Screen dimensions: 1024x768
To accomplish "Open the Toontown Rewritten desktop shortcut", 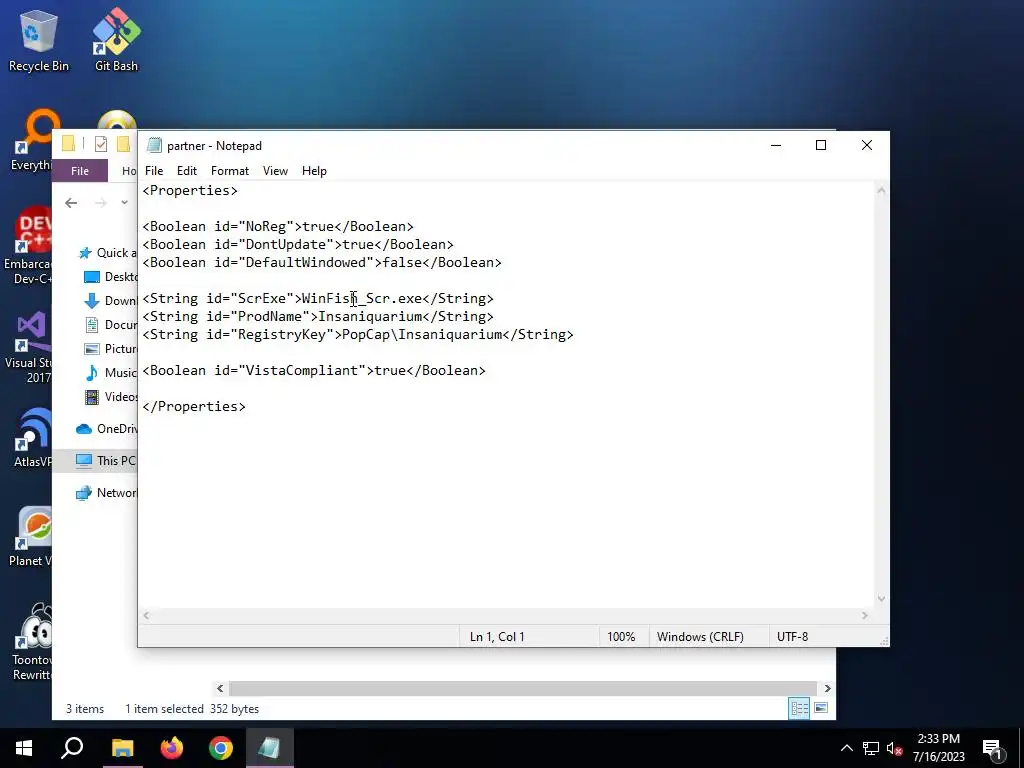I will [31, 641].
